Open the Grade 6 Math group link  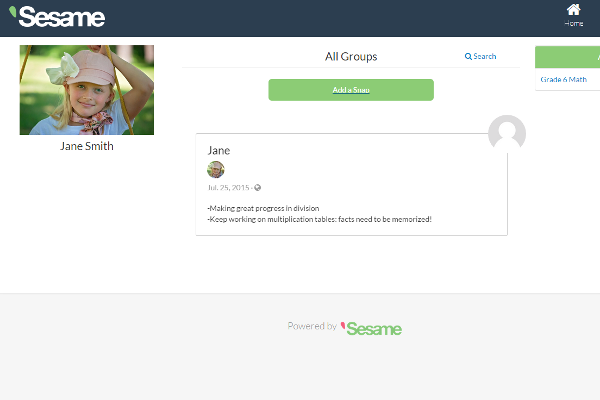(563, 80)
